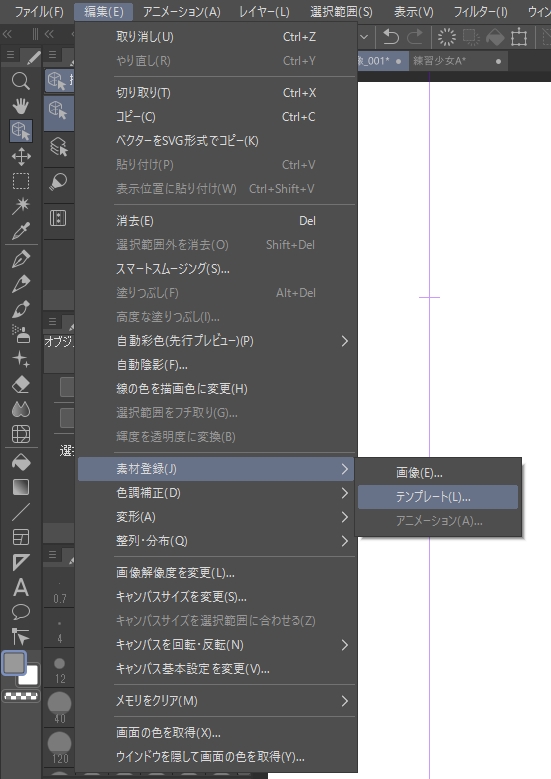This screenshot has height=779, width=551.
Task: Click ベクターをSVG形式でコピー(K) entry
Action: (x=216, y=141)
